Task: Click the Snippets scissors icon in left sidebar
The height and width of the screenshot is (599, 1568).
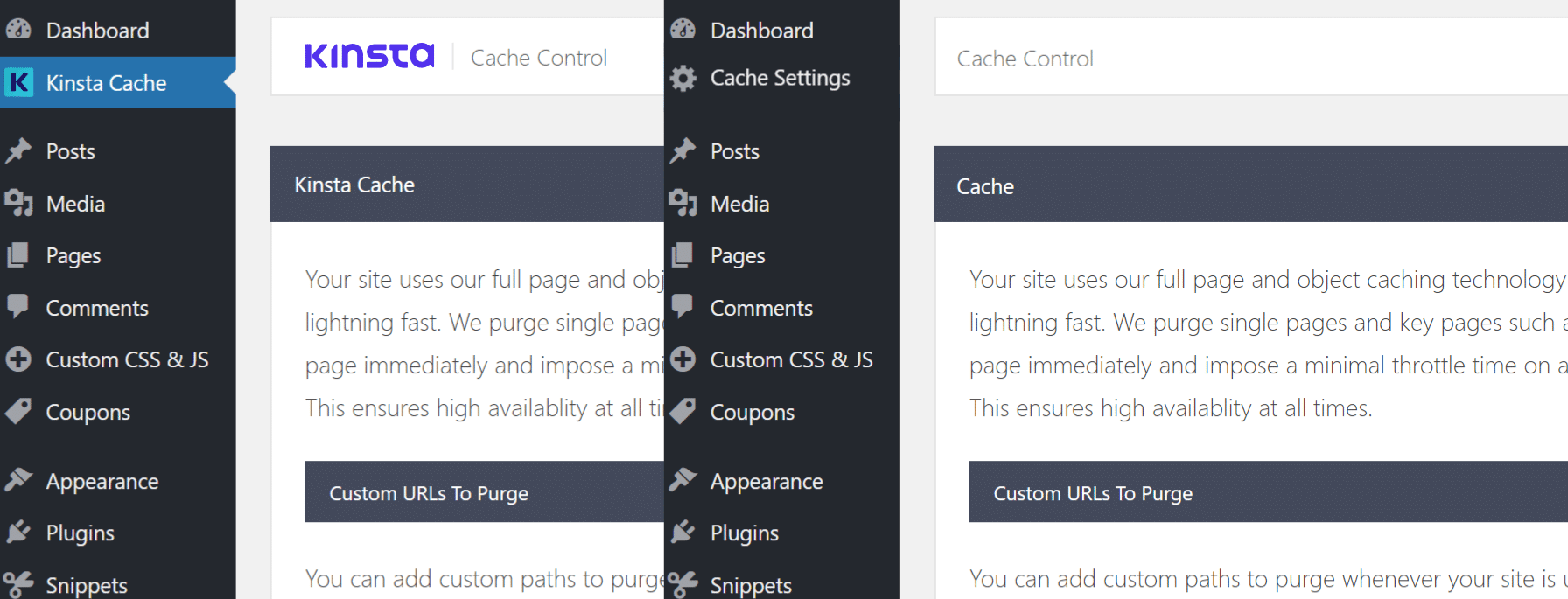Action: click(x=18, y=584)
